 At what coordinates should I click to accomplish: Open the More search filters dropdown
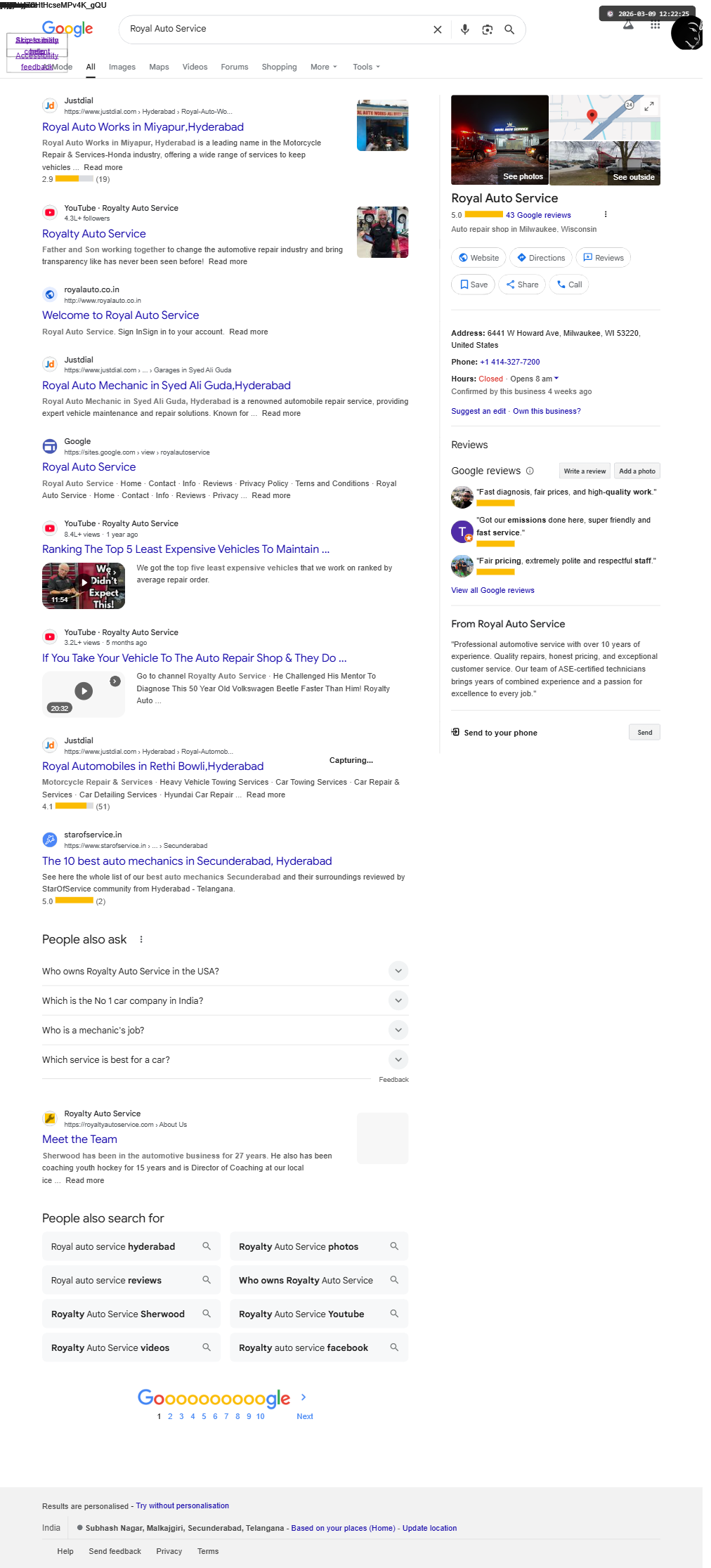(x=324, y=67)
